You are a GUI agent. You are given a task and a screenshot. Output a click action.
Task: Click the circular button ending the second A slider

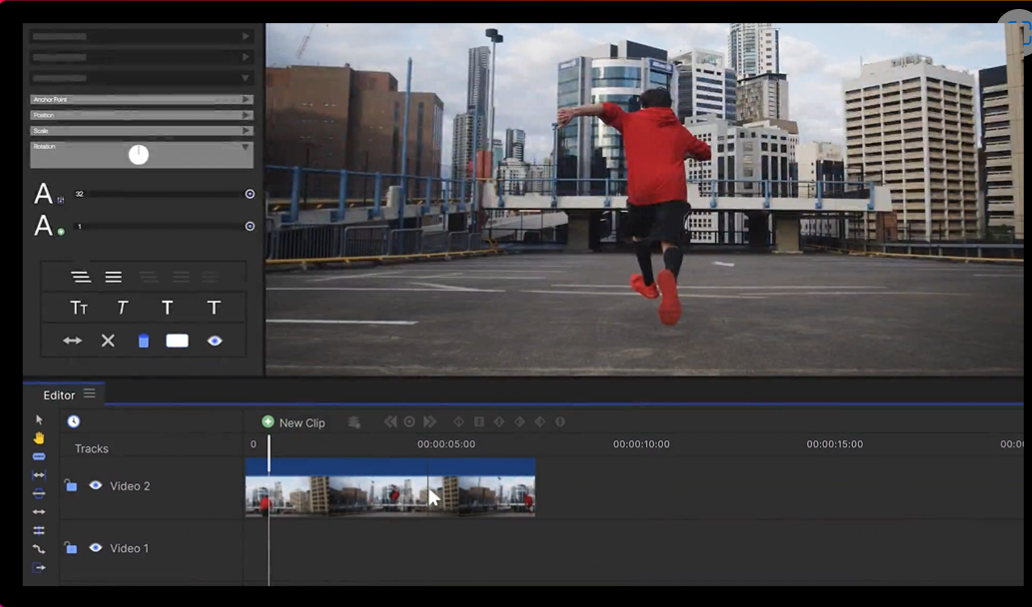coord(250,226)
